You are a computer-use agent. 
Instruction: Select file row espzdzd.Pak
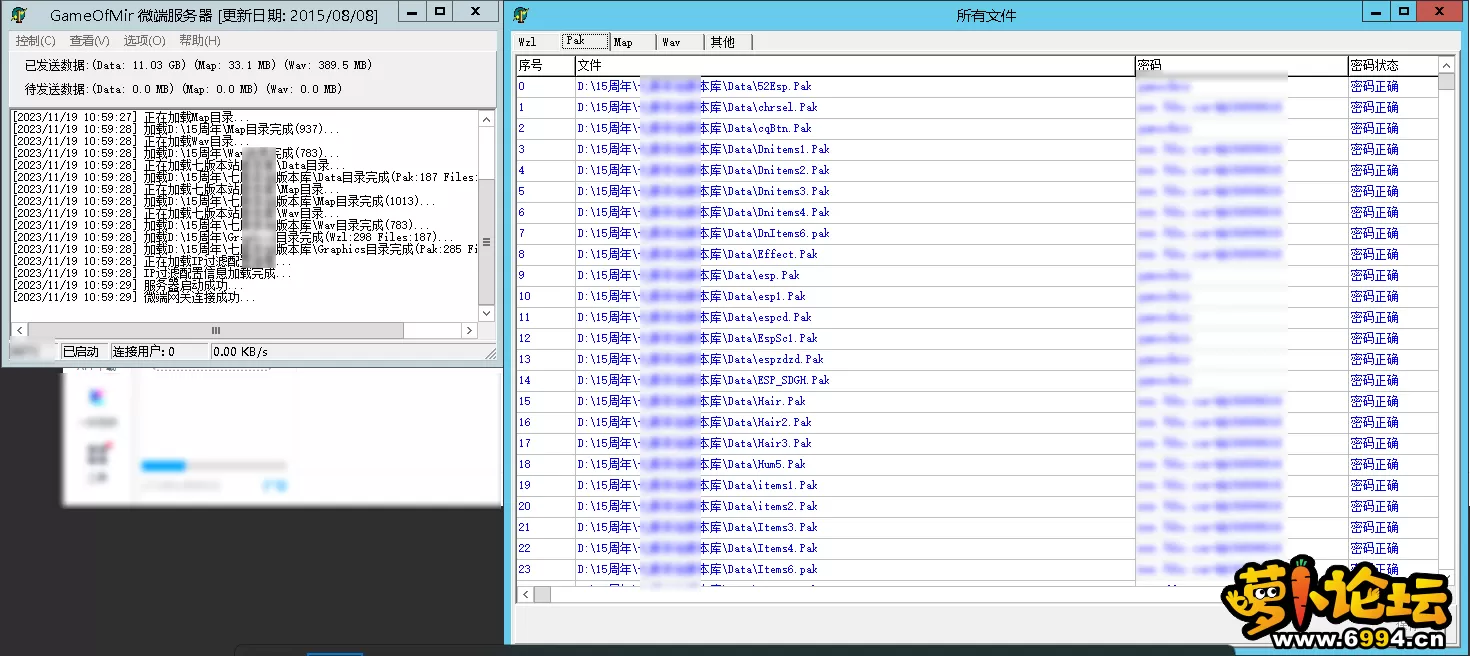click(977, 359)
